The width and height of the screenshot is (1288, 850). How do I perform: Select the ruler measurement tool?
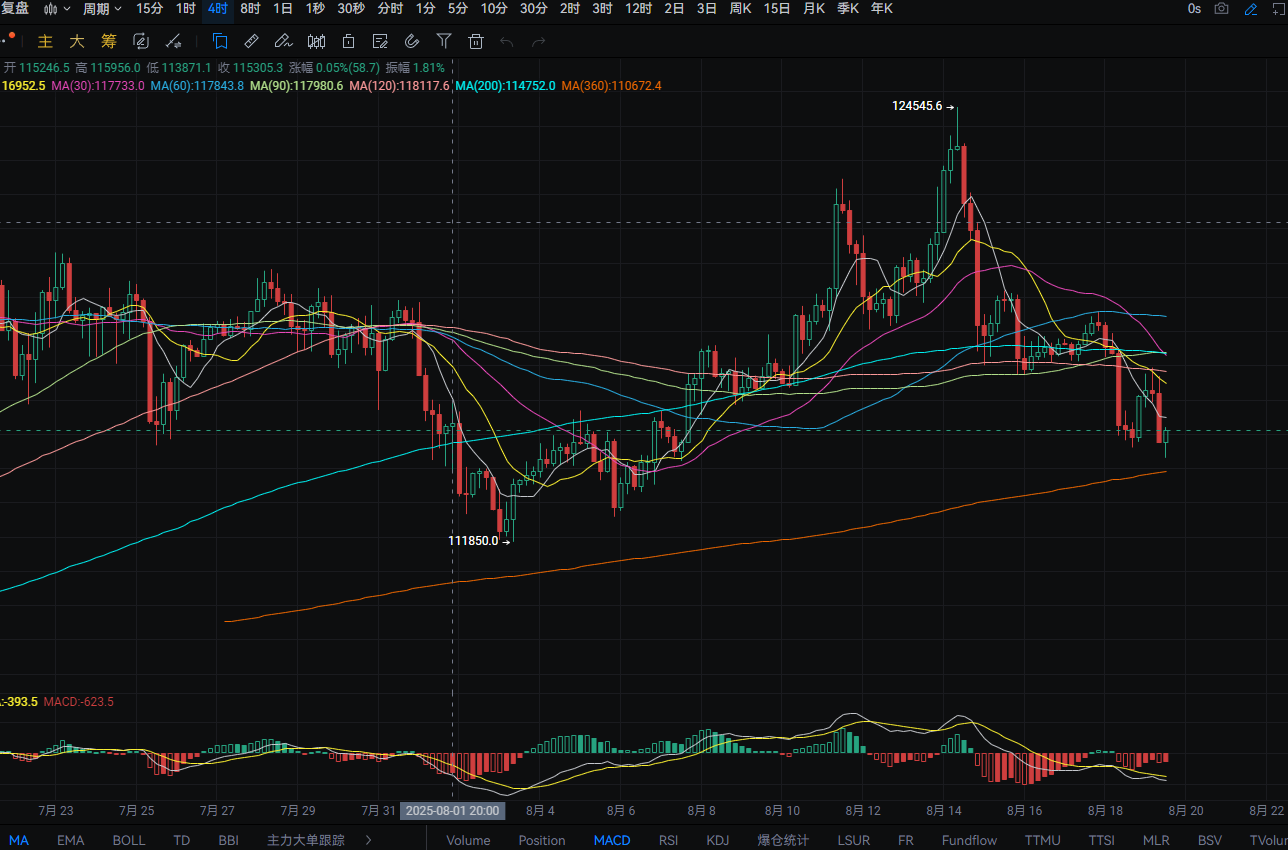point(251,41)
